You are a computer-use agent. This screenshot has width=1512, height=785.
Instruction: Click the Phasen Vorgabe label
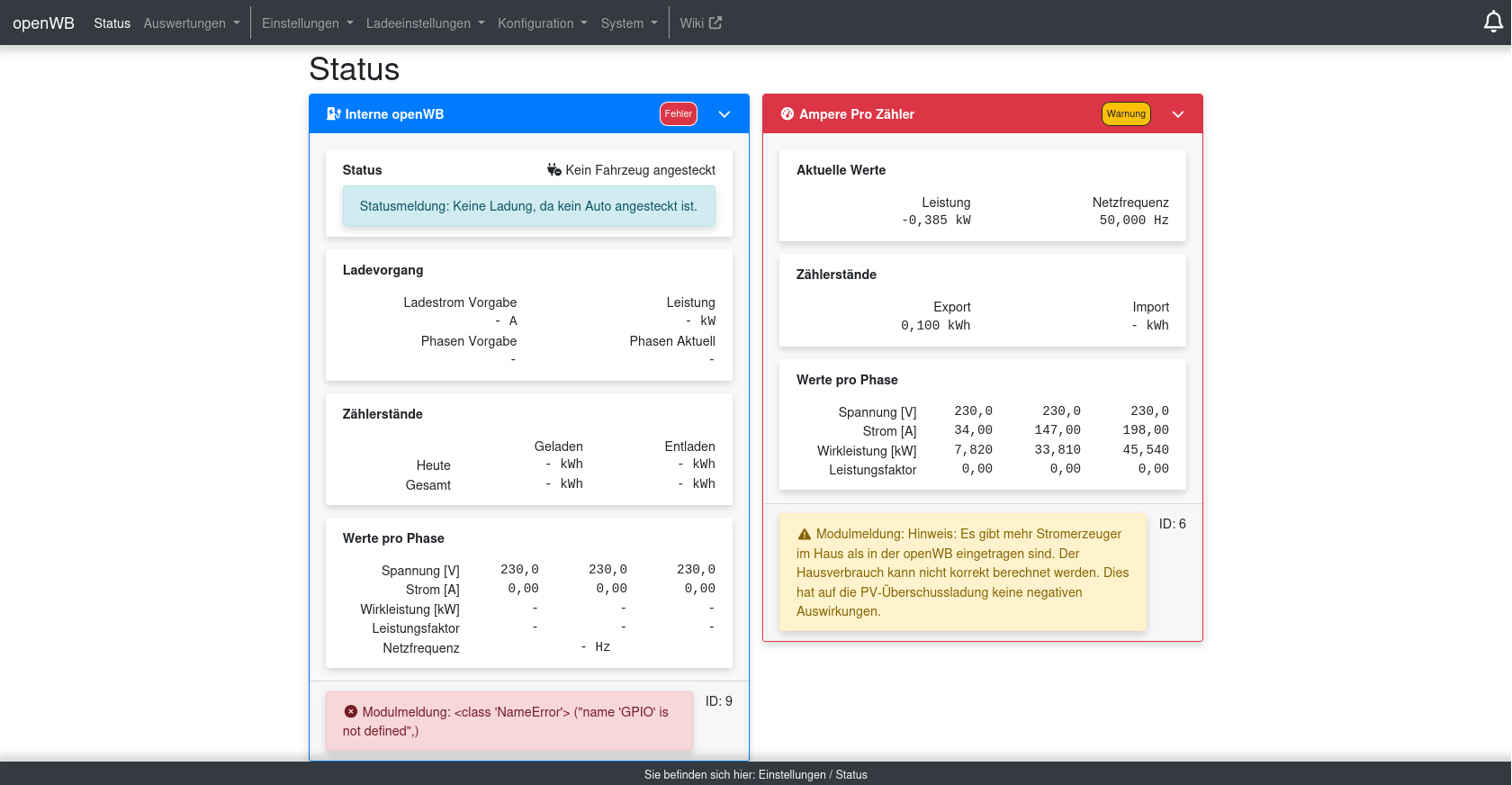[x=469, y=341]
